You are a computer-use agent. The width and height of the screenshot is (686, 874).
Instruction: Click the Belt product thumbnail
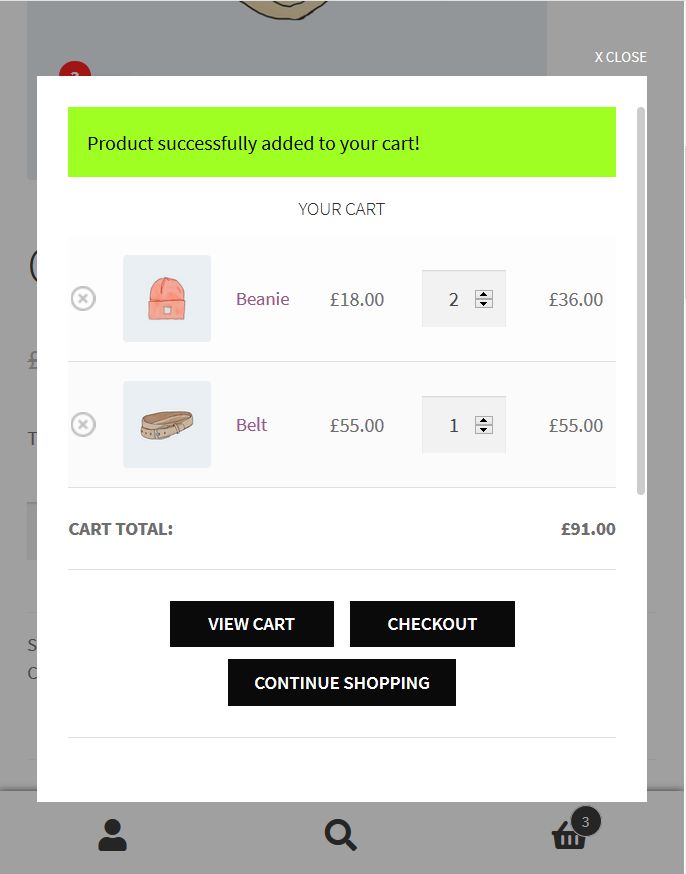coord(167,424)
